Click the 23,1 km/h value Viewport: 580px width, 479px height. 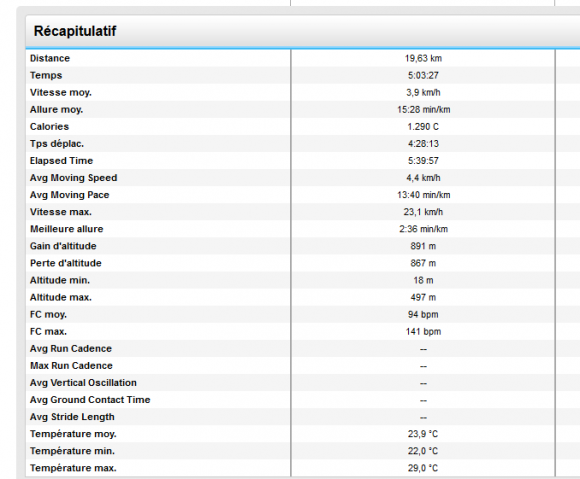pyautogui.click(x=423, y=212)
